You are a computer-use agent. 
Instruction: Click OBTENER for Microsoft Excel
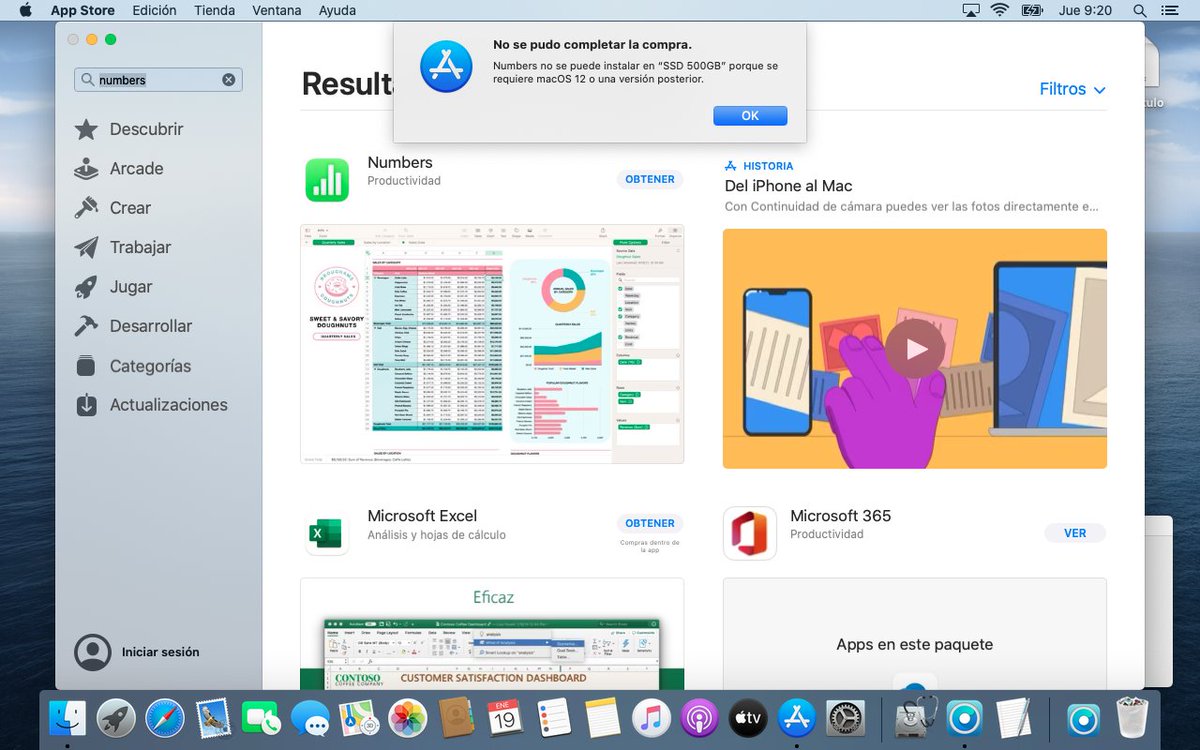click(x=650, y=523)
